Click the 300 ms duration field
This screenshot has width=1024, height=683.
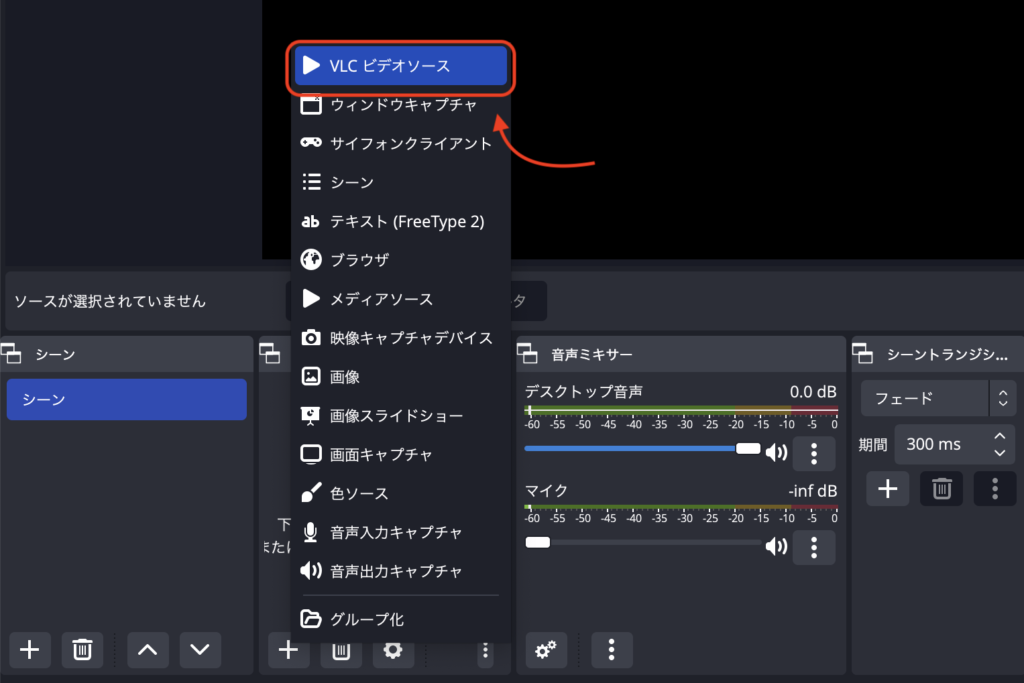(940, 444)
